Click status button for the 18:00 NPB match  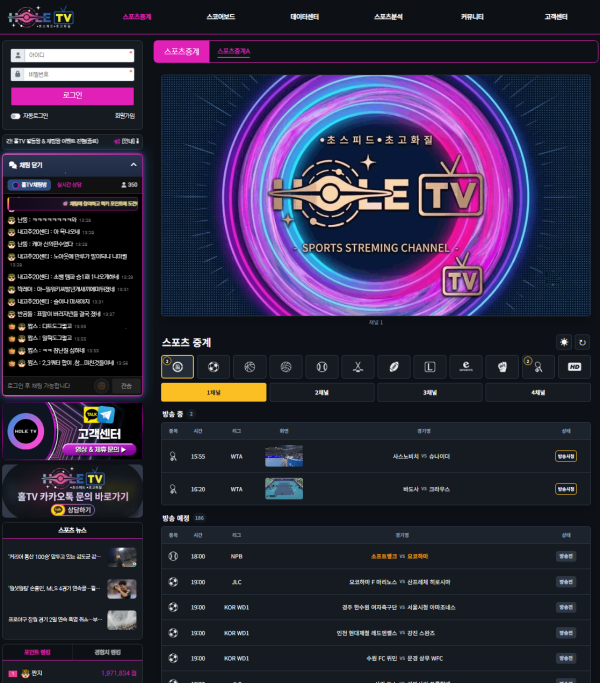(566, 556)
